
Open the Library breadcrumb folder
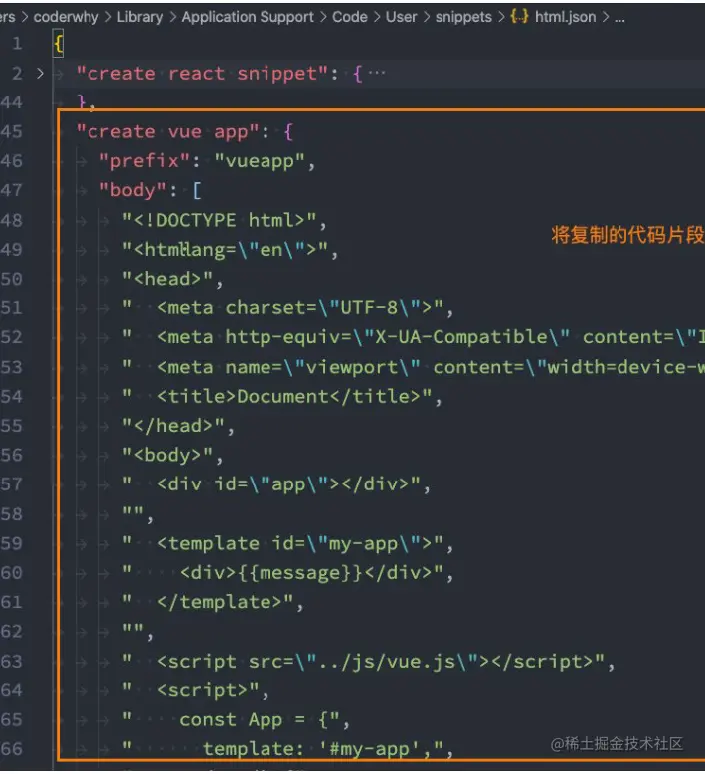coord(140,17)
